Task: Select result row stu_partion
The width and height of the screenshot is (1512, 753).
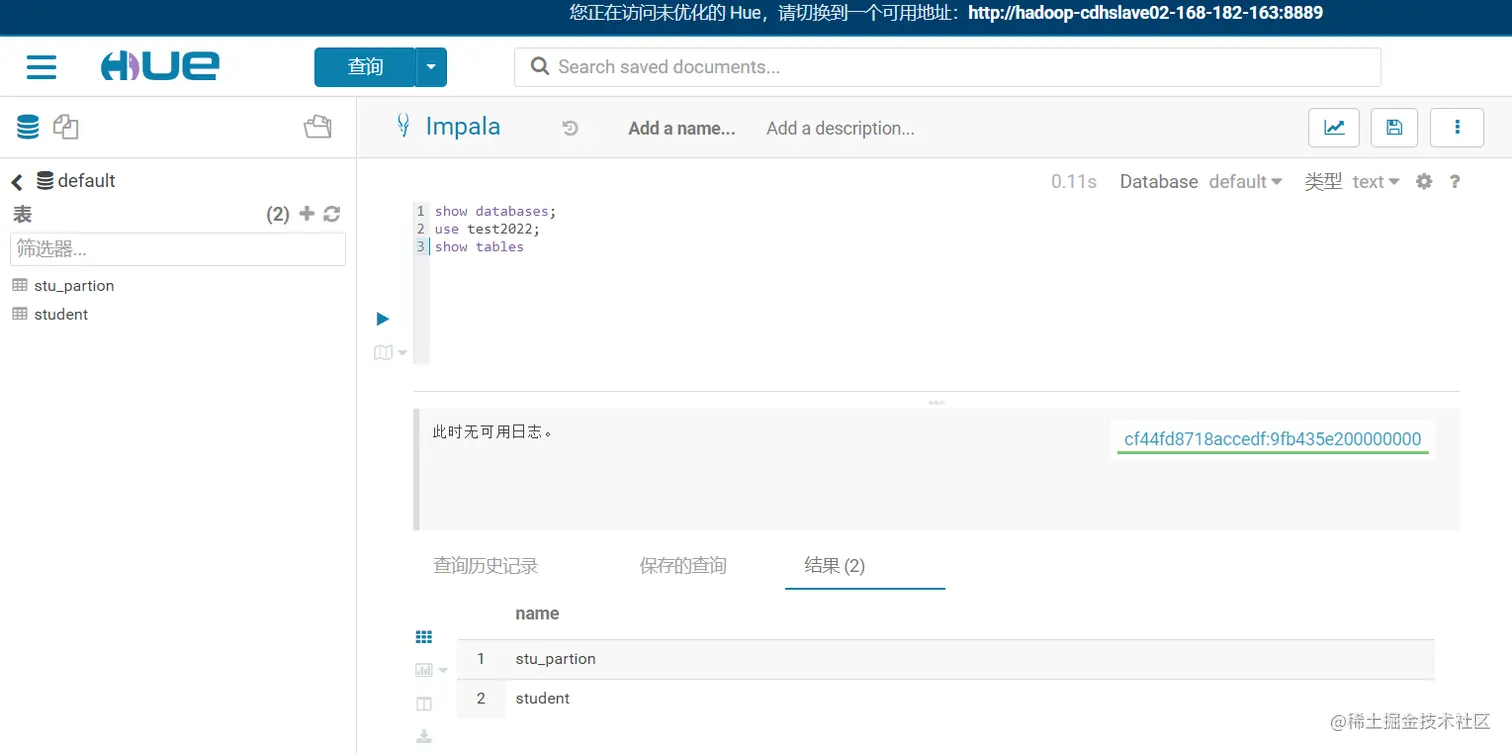Action: tap(945, 659)
